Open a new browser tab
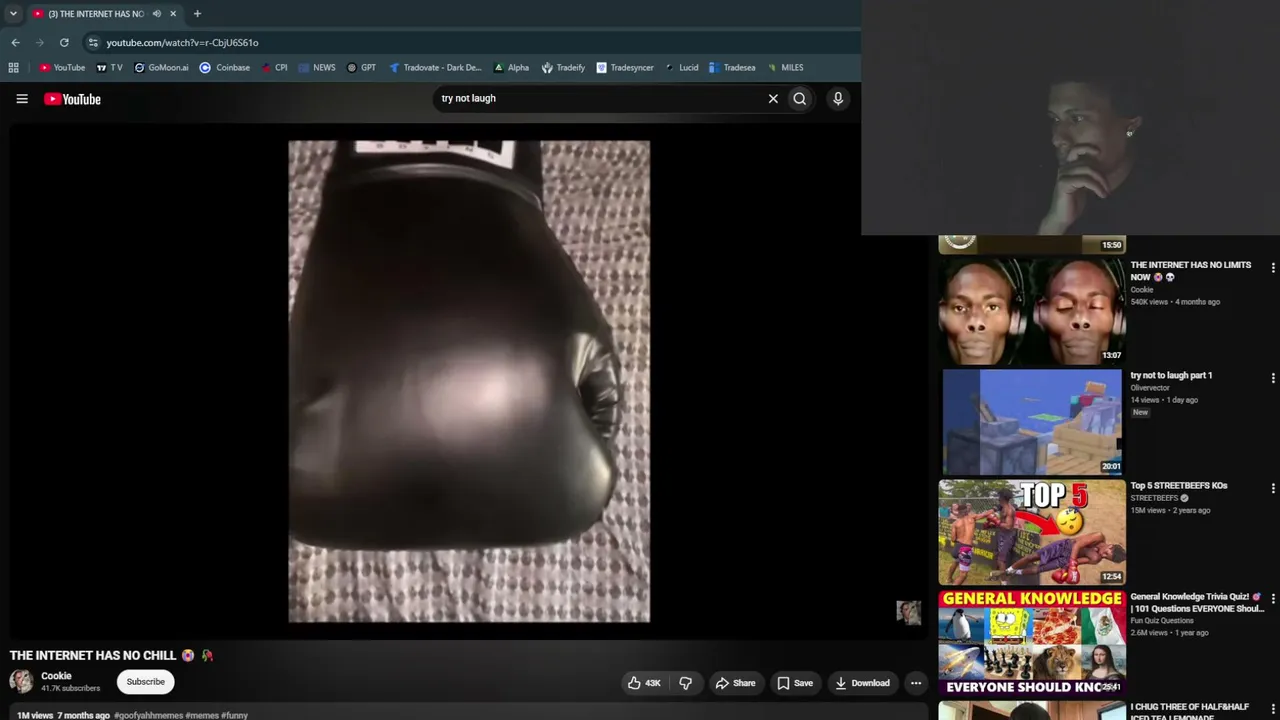Viewport: 1280px width, 720px height. click(x=197, y=14)
